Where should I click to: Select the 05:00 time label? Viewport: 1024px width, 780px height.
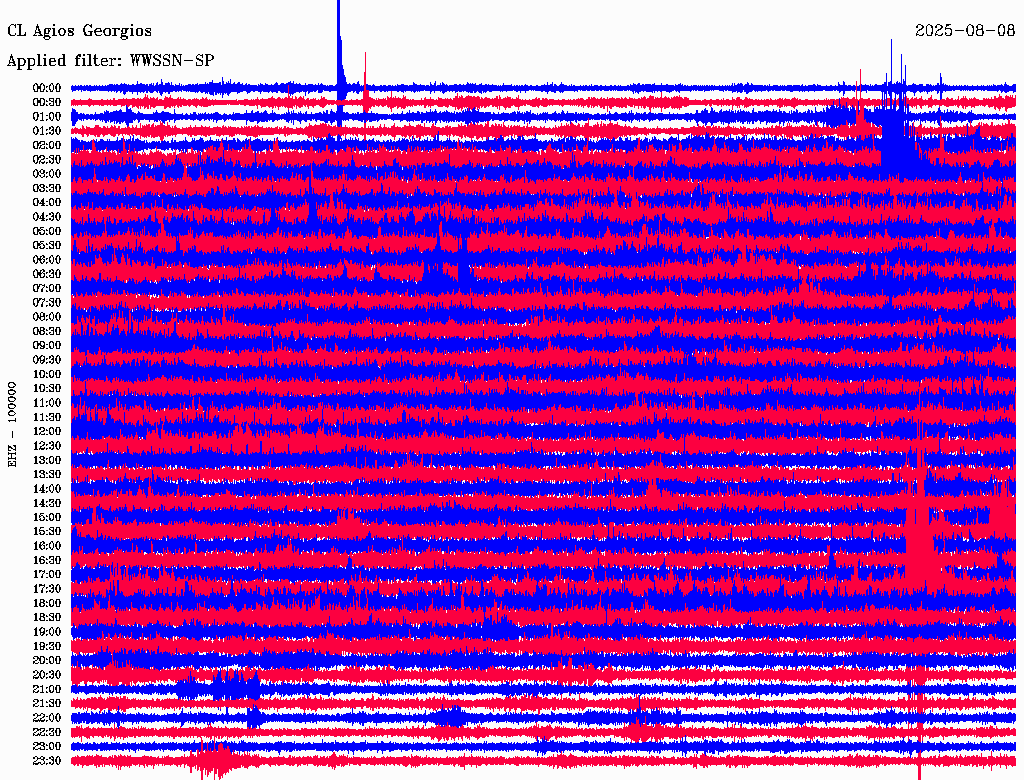tap(47, 231)
